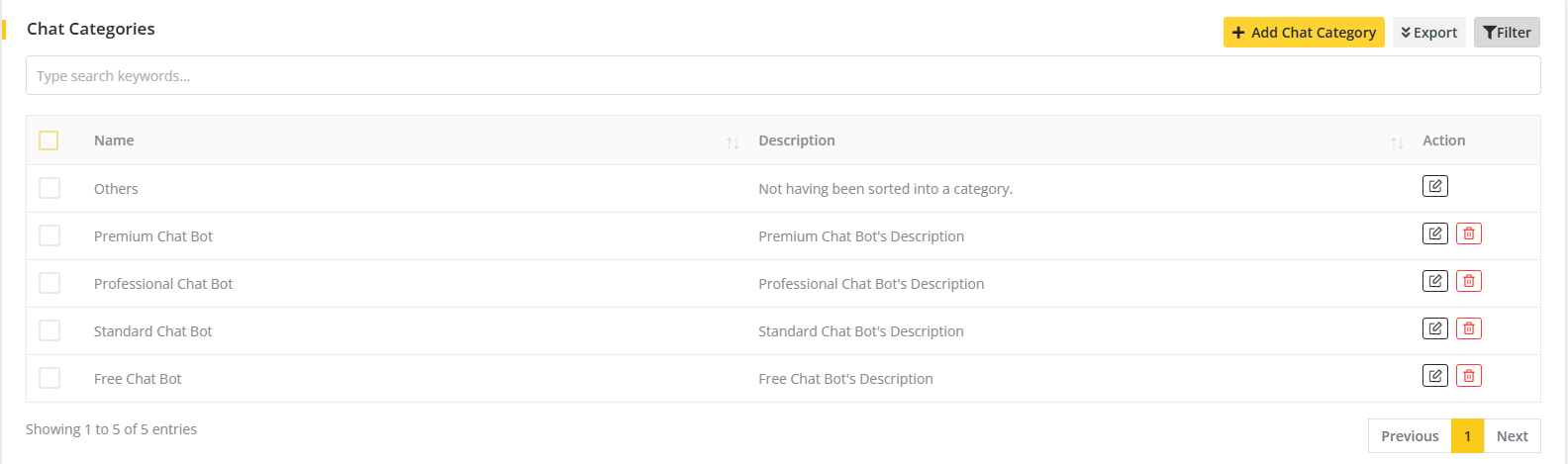Edit the Free Chat Bot category
This screenshot has height=464, width=1568.
1434,376
